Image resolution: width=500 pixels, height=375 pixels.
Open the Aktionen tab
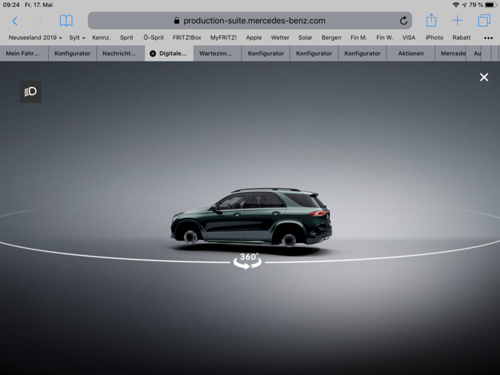(x=411, y=53)
